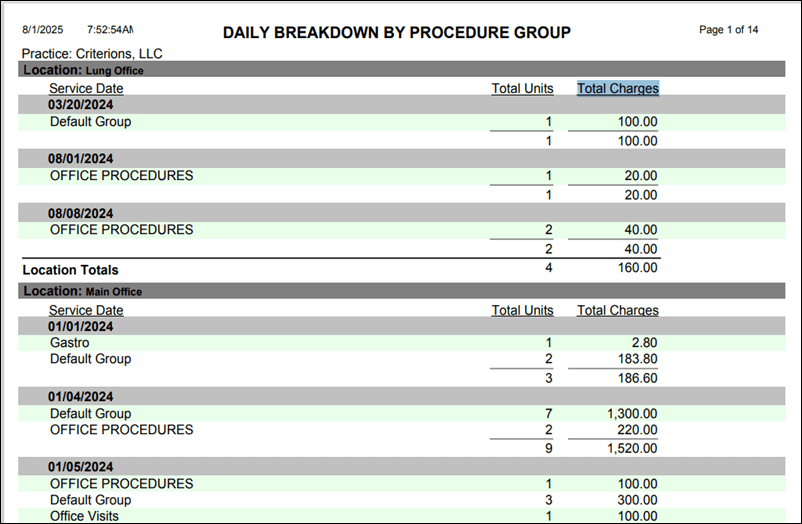Select the 01/05/2024 service date row
The image size is (802, 524).
[81, 466]
